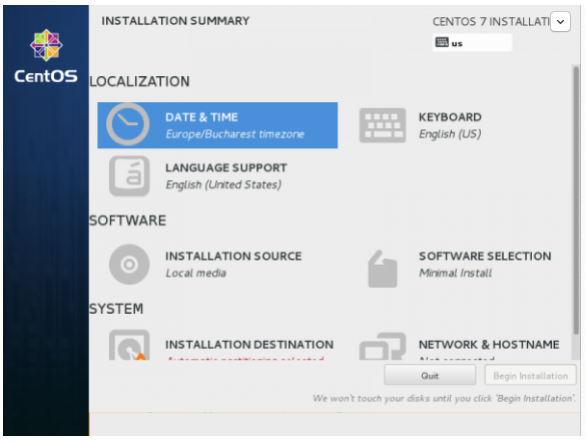This screenshot has height=443, width=587.
Task: Open the Language Support icon
Action: click(x=129, y=176)
